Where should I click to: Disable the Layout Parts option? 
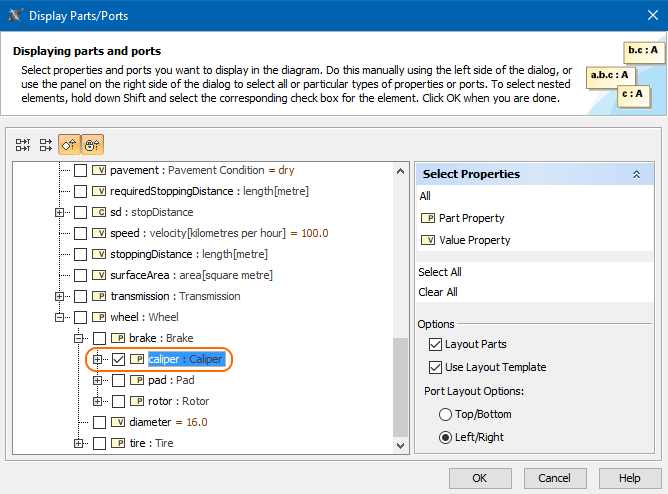click(x=435, y=344)
